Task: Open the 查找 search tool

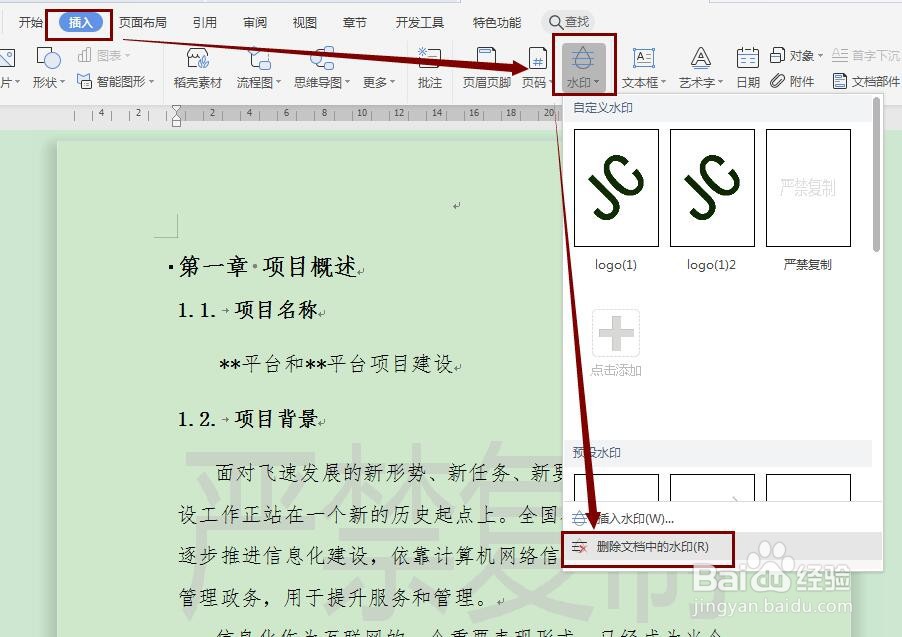Action: coord(569,20)
